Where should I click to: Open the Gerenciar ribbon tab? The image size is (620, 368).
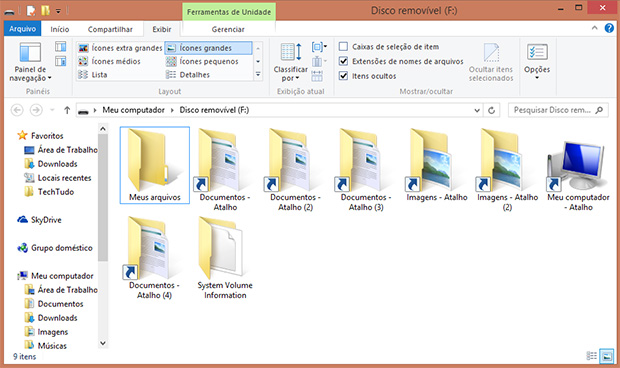point(228,29)
